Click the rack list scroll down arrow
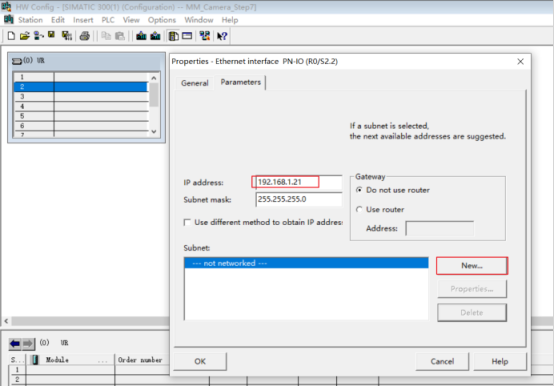554x386 pixels. click(154, 131)
